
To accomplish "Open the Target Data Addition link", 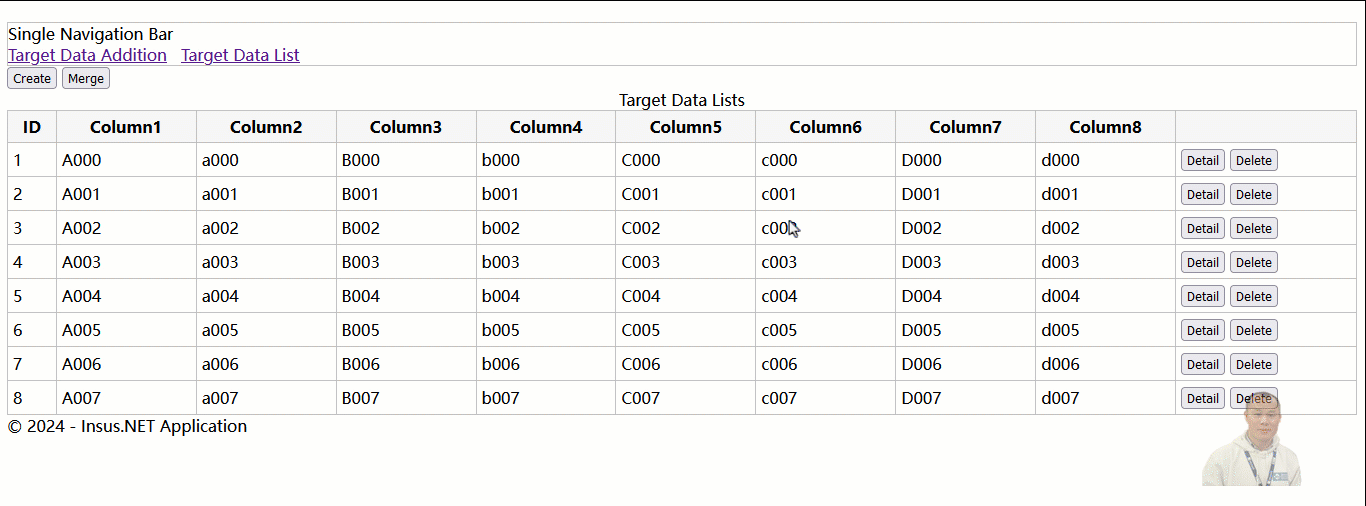I will [87, 55].
